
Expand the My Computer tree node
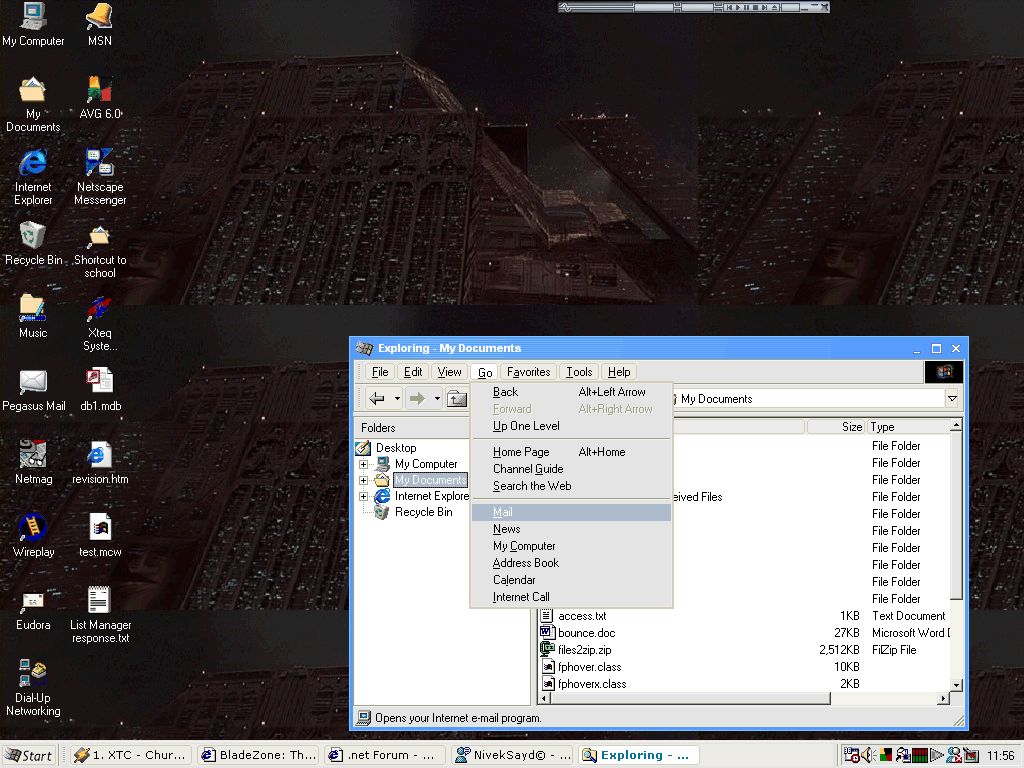click(x=364, y=464)
